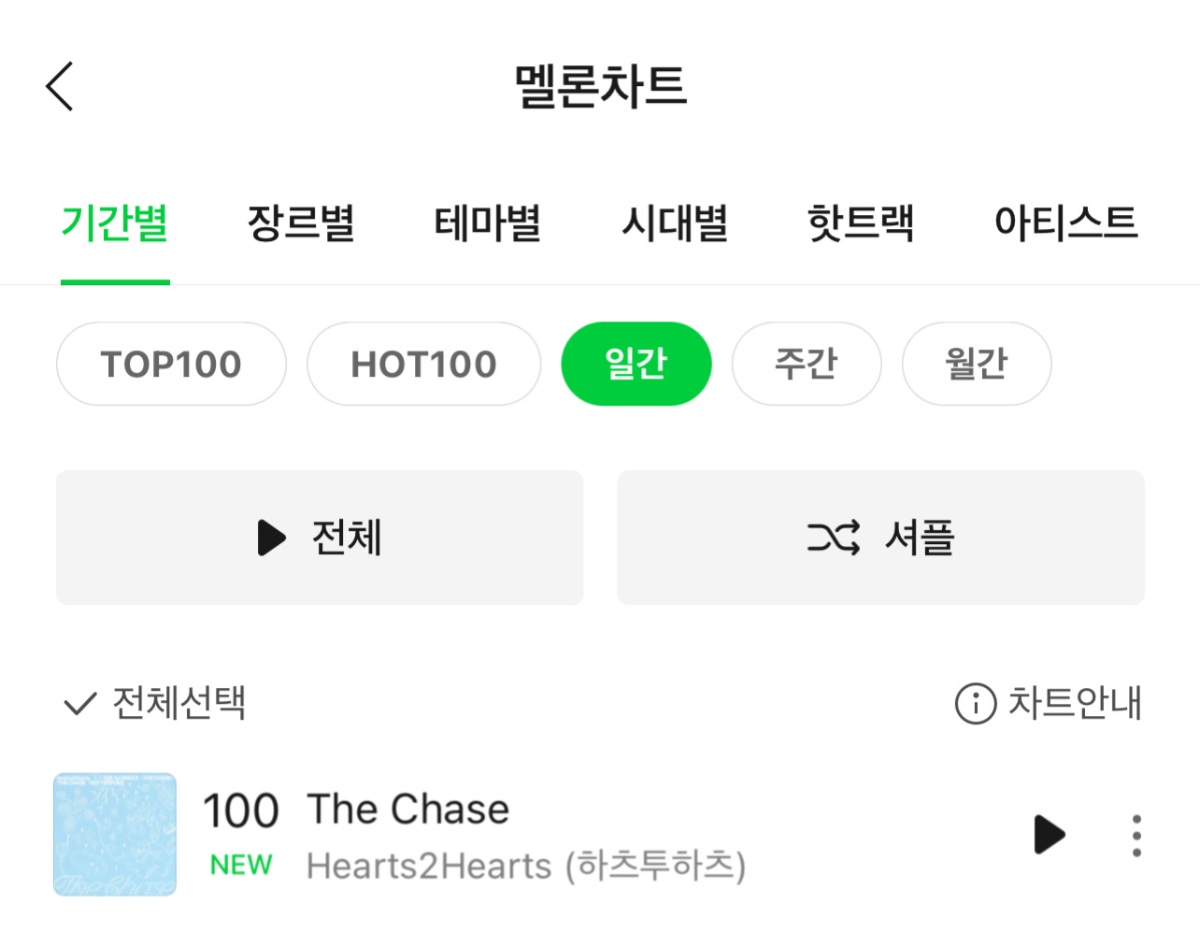Open the three-dot menu for The Chase
This screenshot has height=932, width=1200.
[x=1136, y=835]
